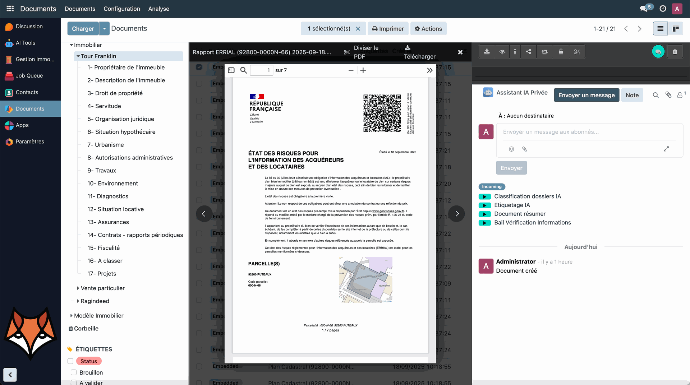
Task: Open Discussion app in sidebar
Action: pos(30,26)
